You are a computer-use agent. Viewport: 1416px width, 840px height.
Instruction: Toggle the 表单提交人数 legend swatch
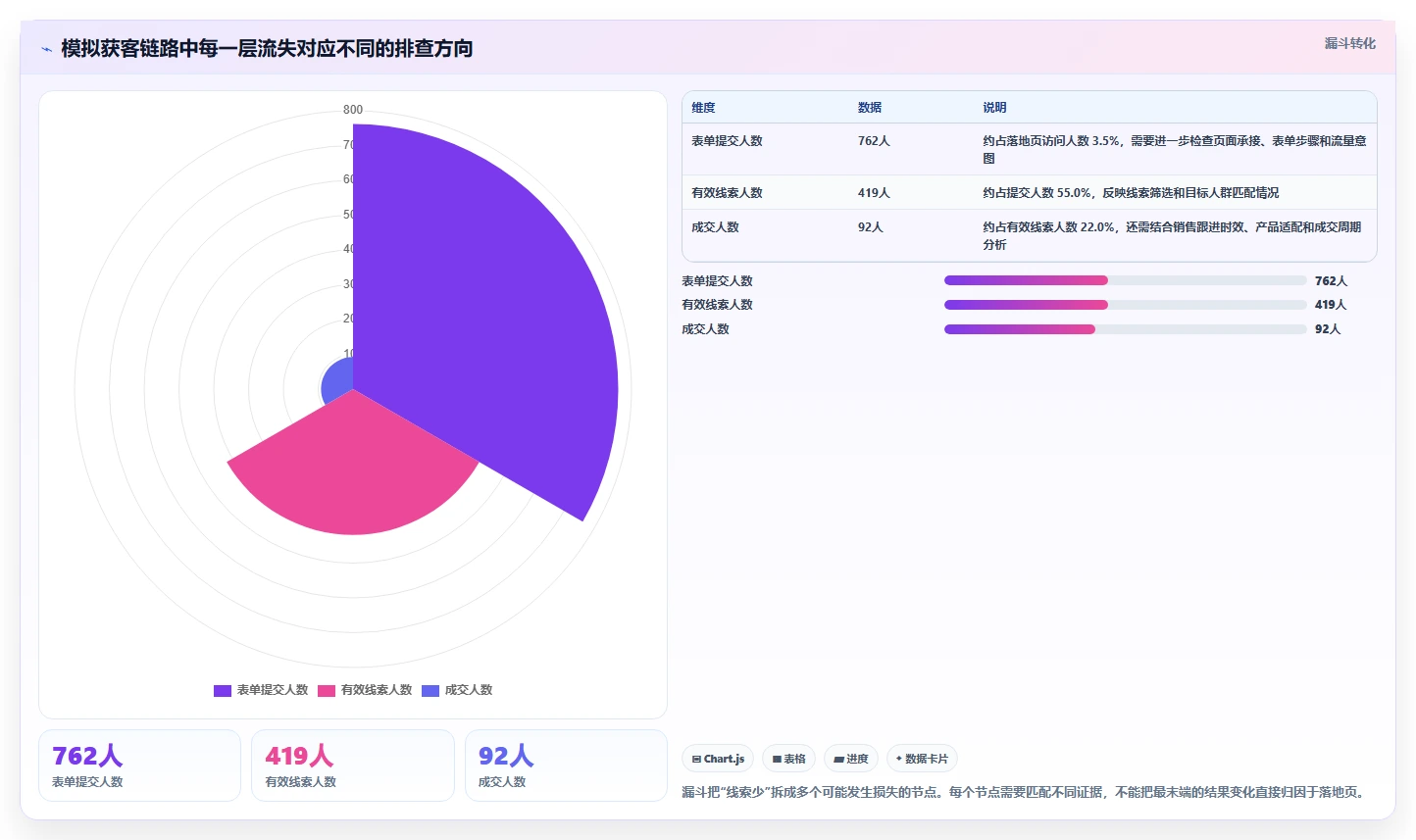tap(223, 690)
